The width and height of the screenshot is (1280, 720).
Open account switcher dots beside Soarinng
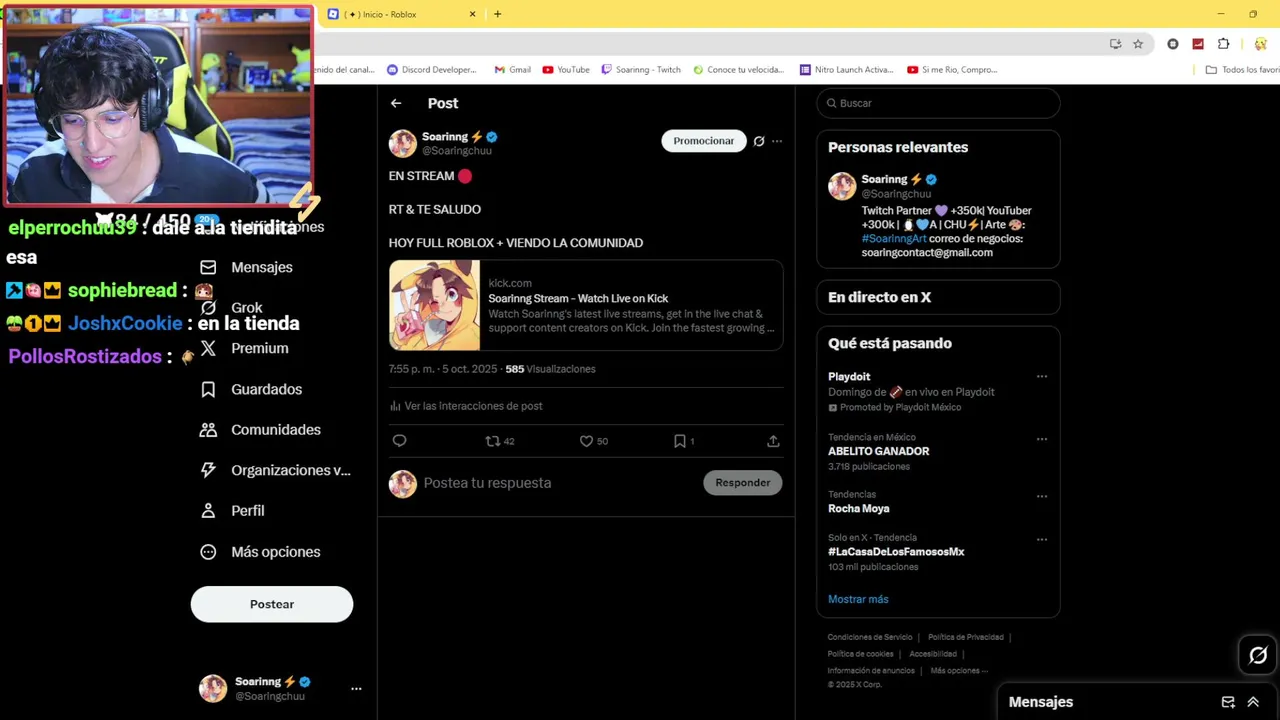click(x=356, y=689)
